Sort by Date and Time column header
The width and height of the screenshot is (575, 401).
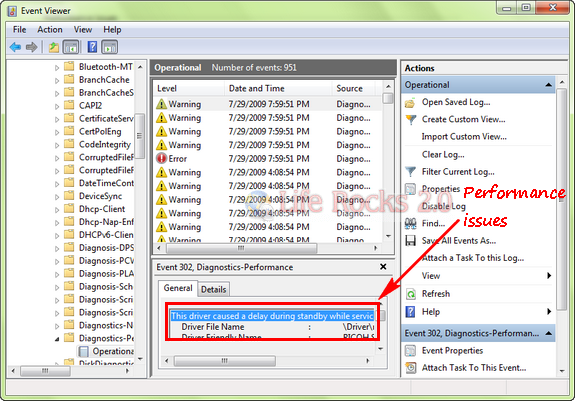click(x=278, y=89)
